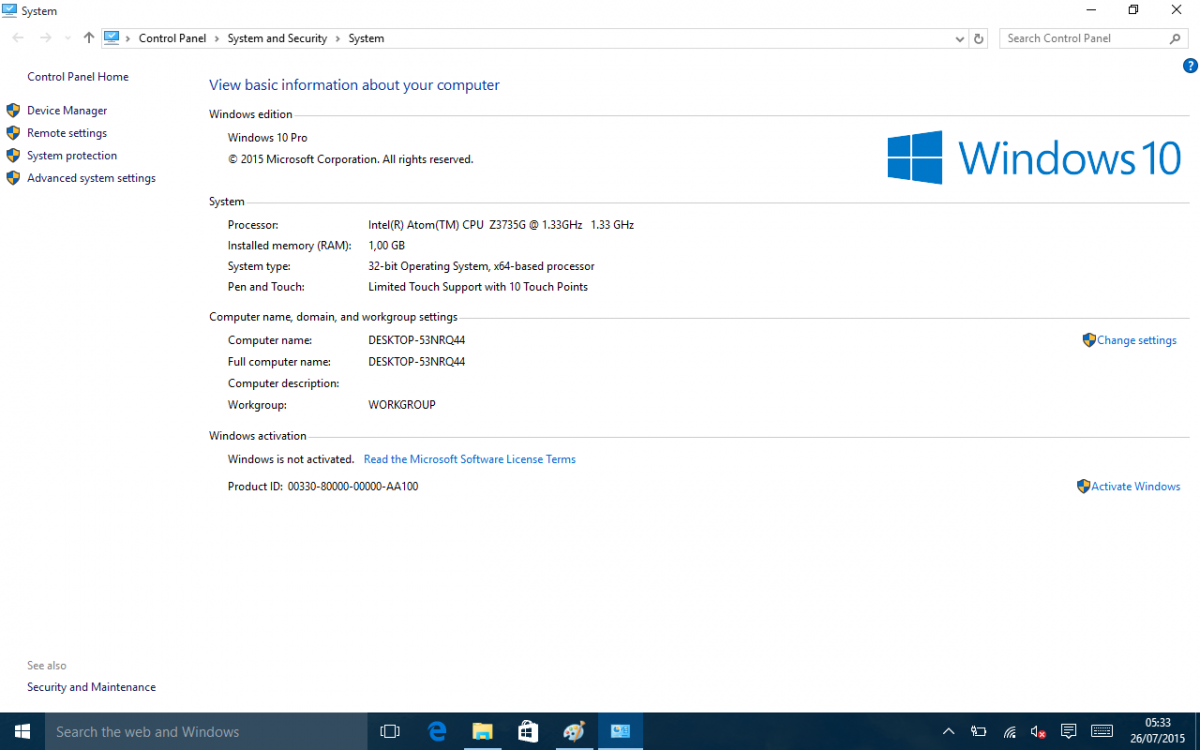Click the installed memory value 1,00 GB

click(386, 245)
